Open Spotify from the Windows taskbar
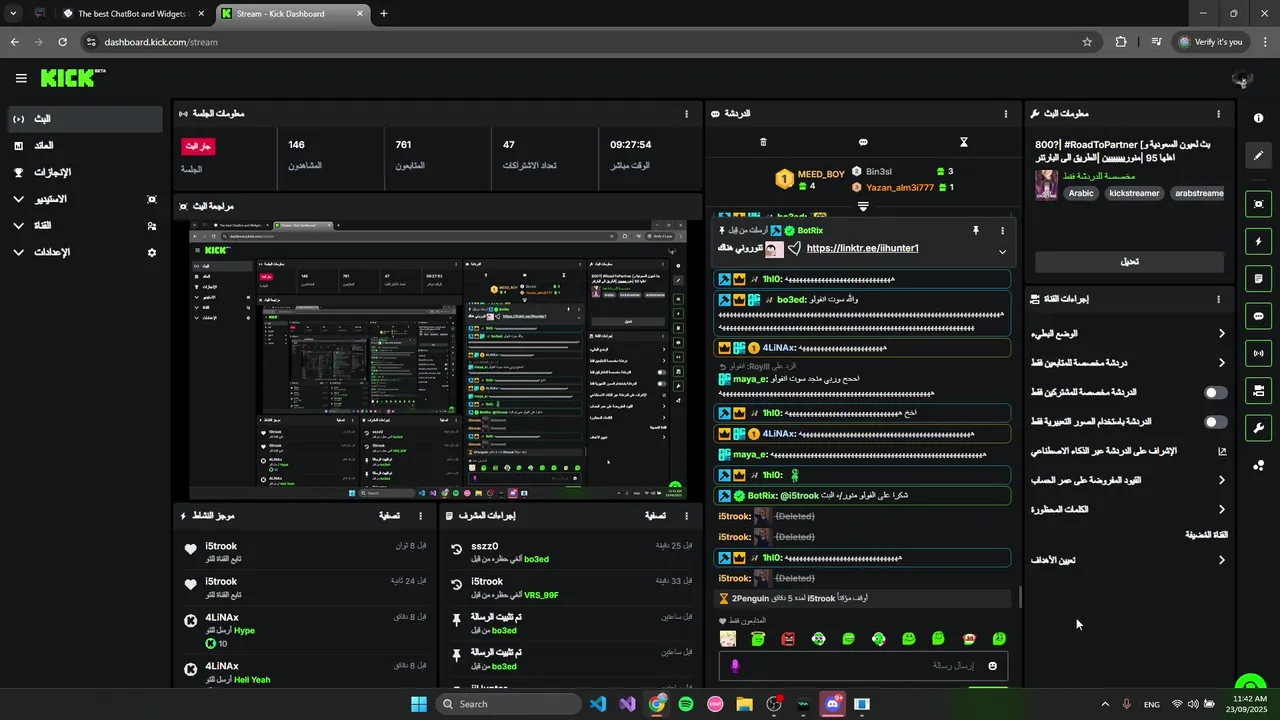Viewport: 1280px width, 720px height. pyautogui.click(x=686, y=704)
